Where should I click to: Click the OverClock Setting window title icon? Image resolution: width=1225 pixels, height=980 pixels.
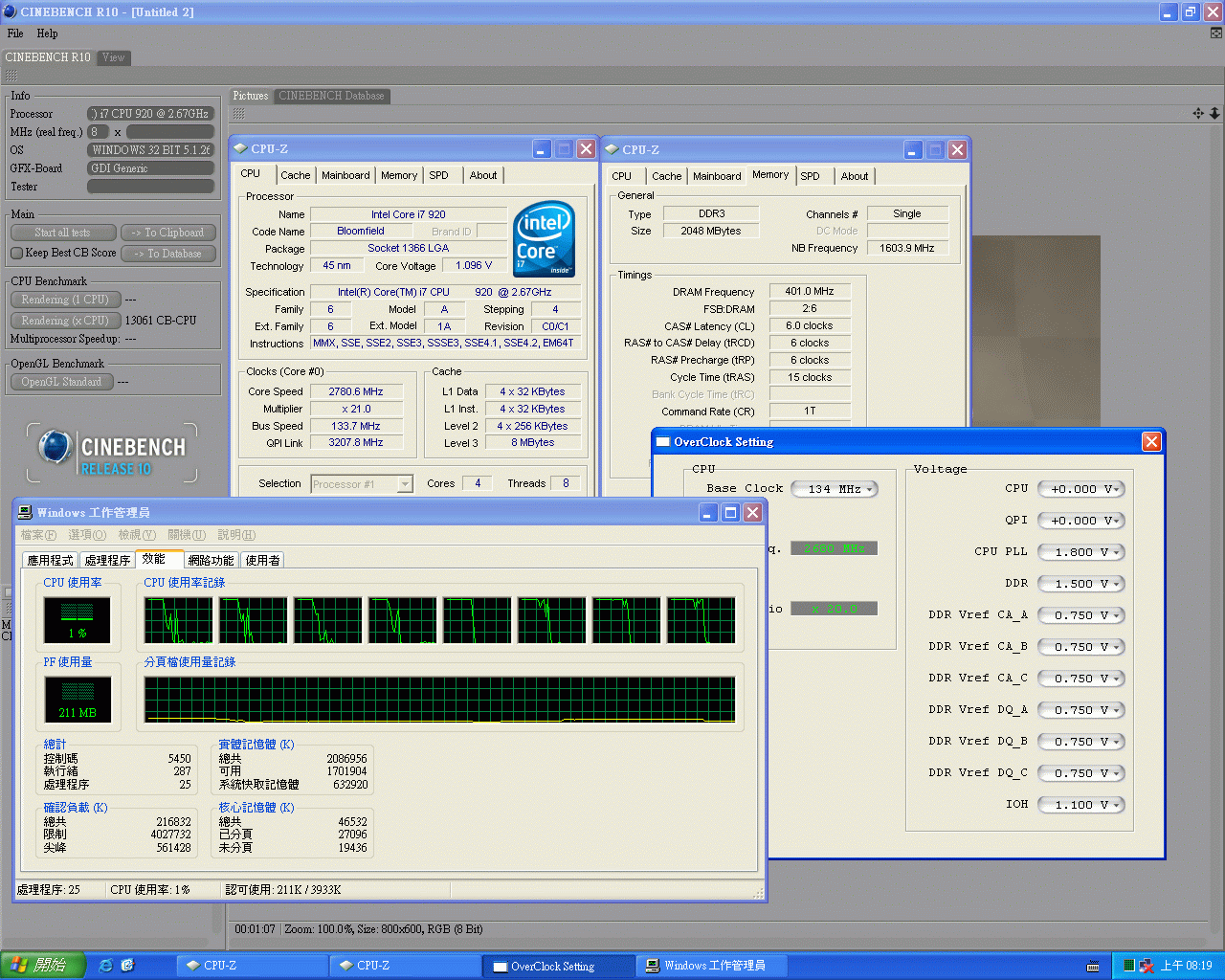click(x=662, y=441)
